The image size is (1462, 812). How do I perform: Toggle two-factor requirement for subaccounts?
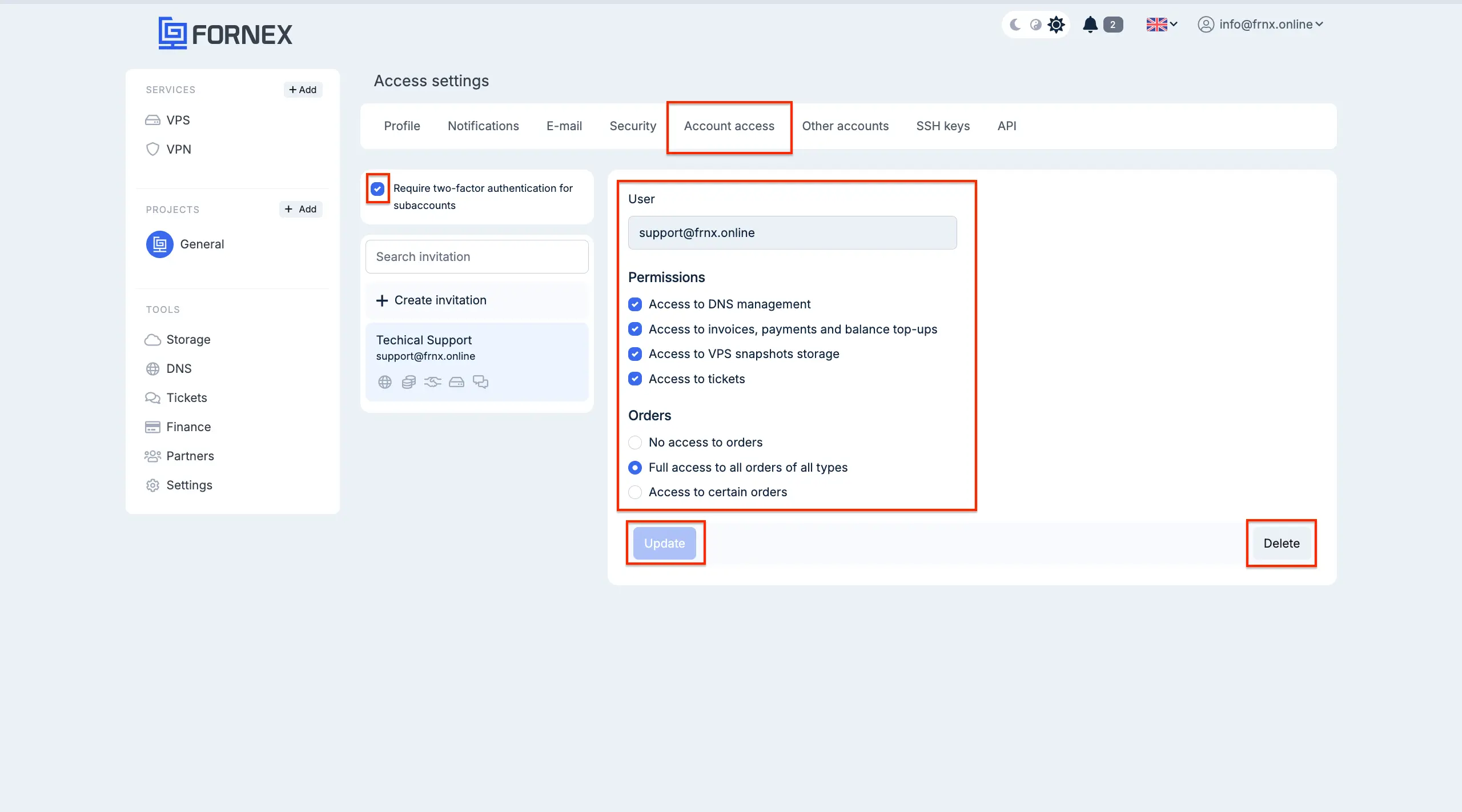click(x=377, y=188)
